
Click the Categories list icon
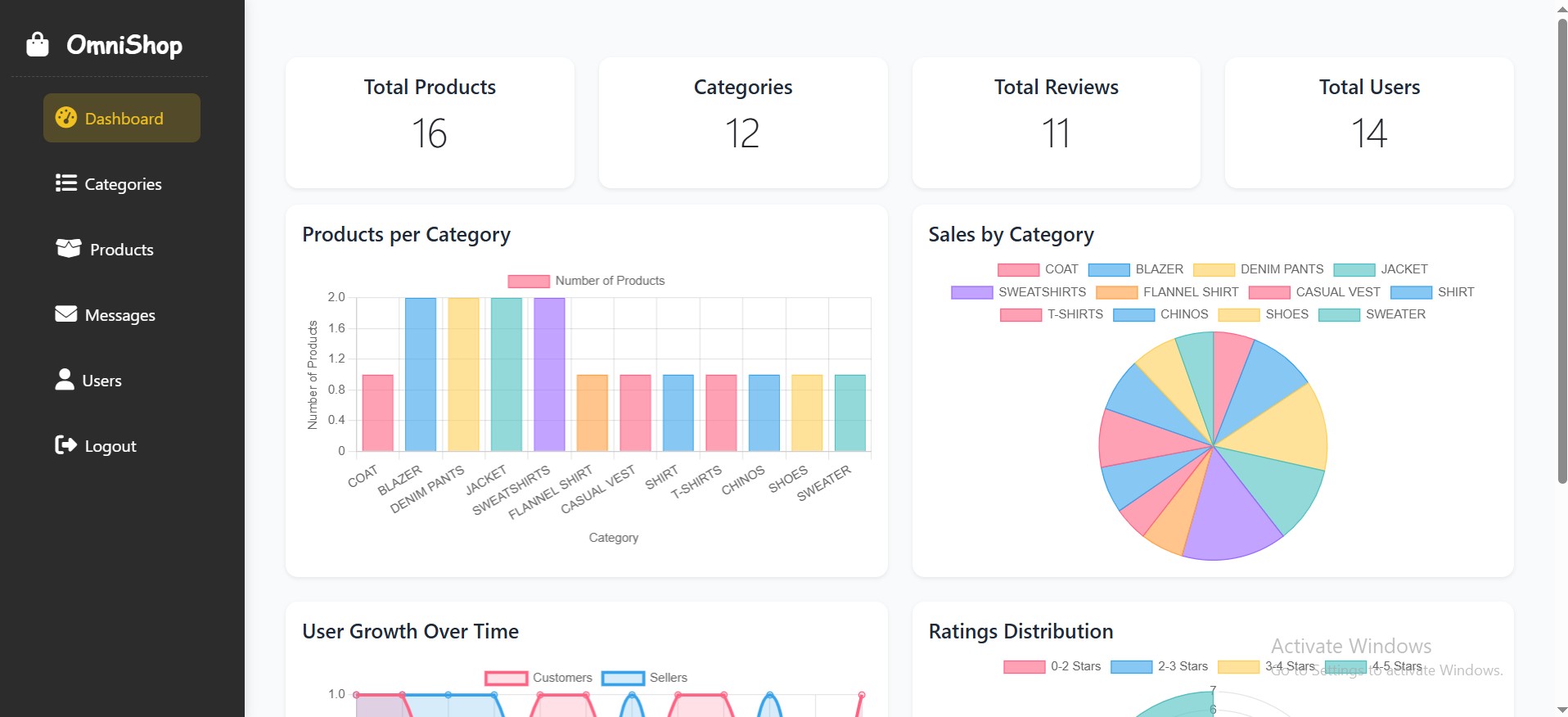coord(65,183)
